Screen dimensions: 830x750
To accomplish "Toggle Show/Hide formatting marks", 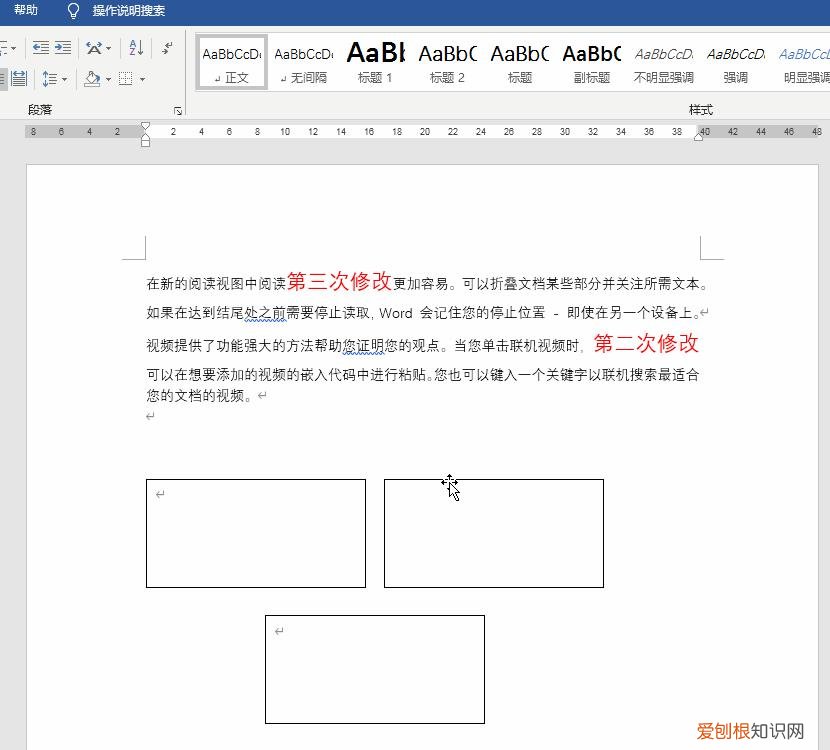I will (168, 48).
